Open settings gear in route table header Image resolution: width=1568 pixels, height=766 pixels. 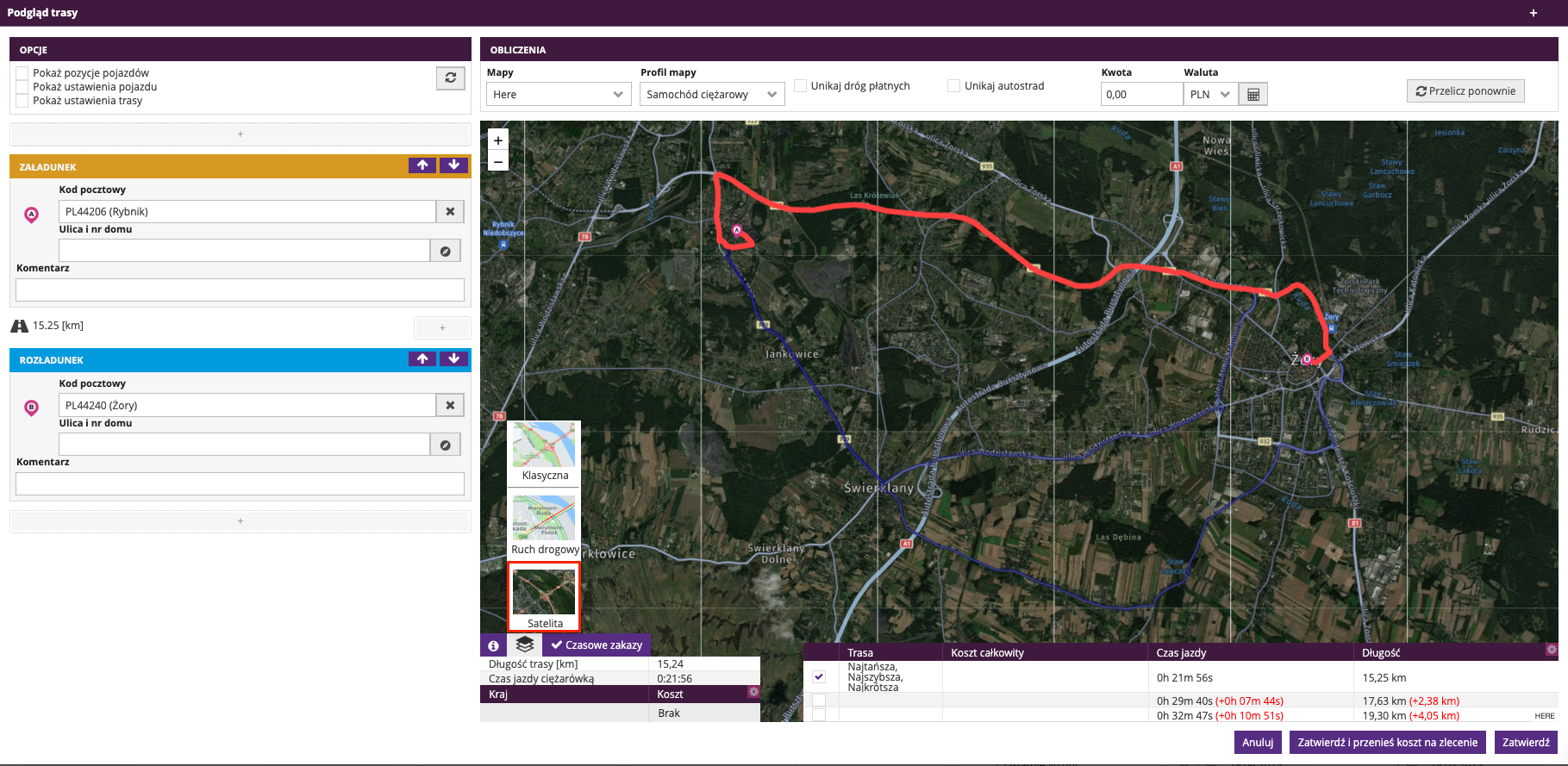click(1552, 650)
